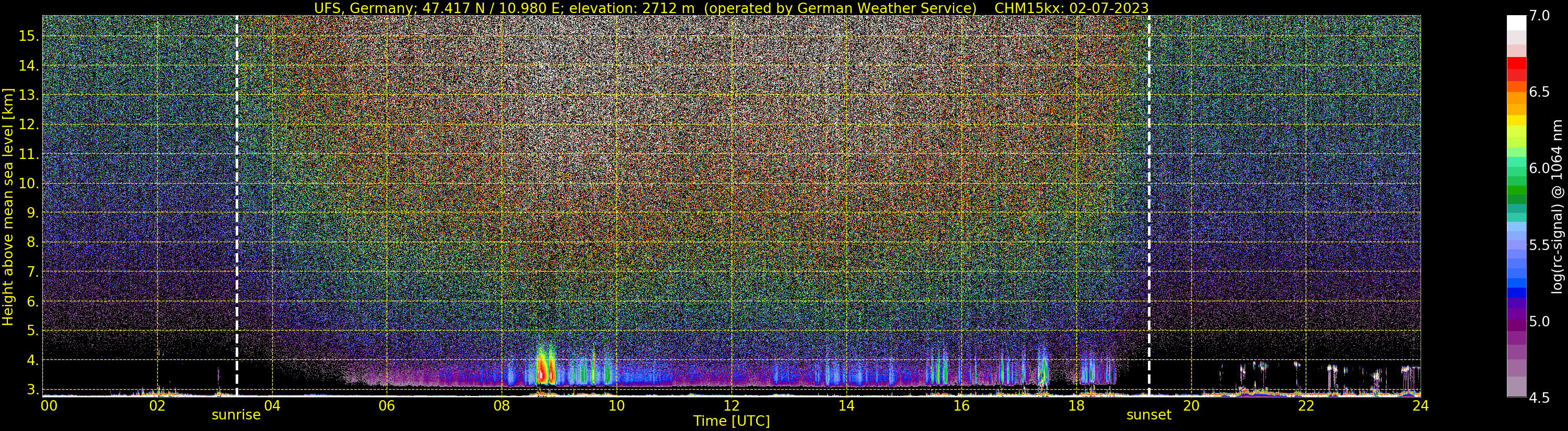
Task: Click the 6.0 green section of colorbar
Action: (1516, 169)
